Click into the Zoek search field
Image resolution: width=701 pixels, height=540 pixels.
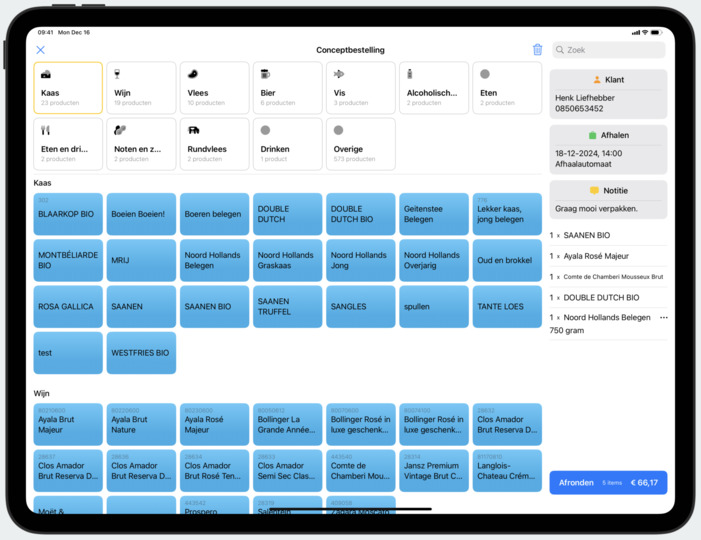tap(612, 50)
